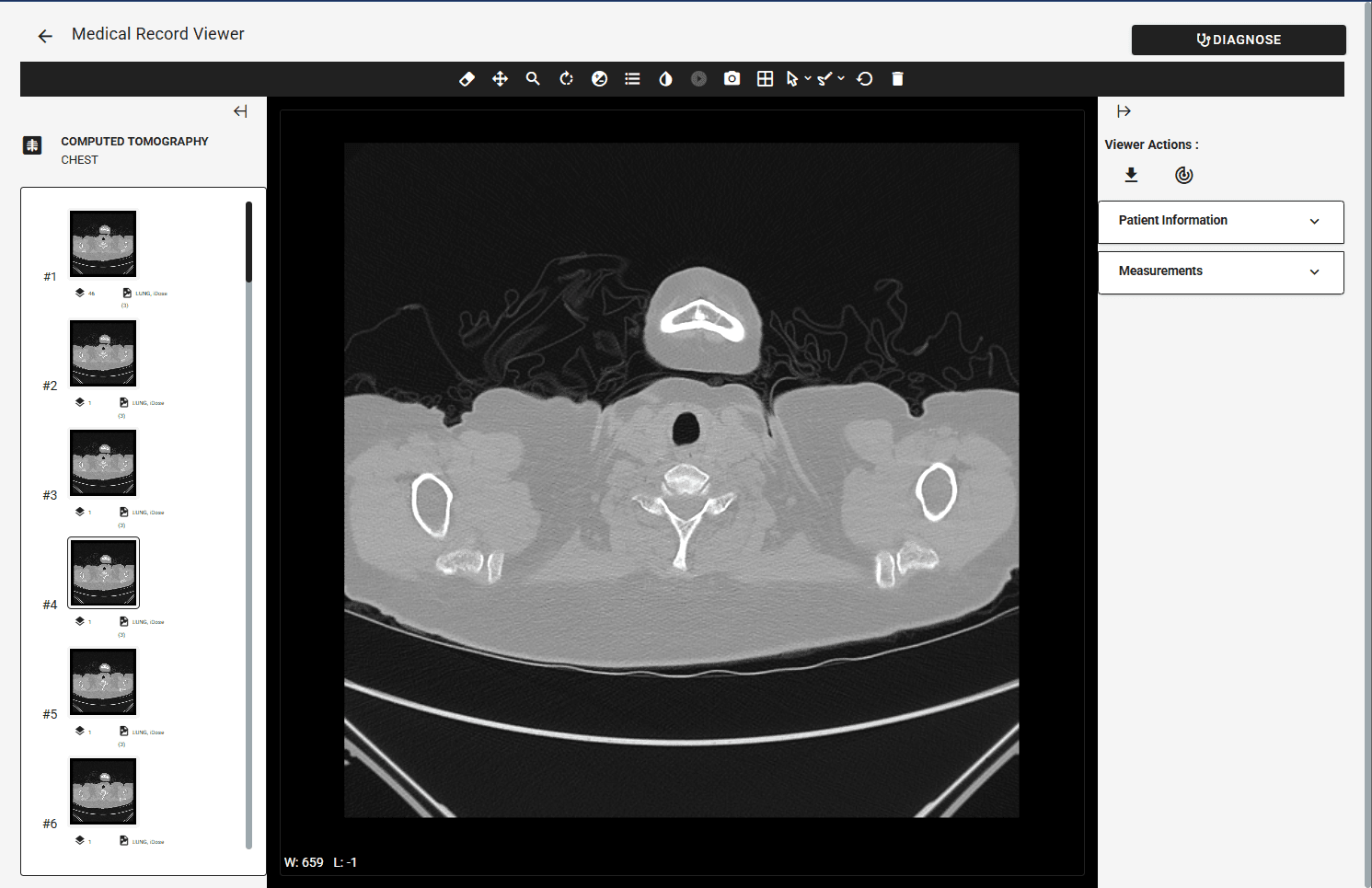Collapse the right side panel
The height and width of the screenshot is (888, 1372).
[x=1124, y=111]
